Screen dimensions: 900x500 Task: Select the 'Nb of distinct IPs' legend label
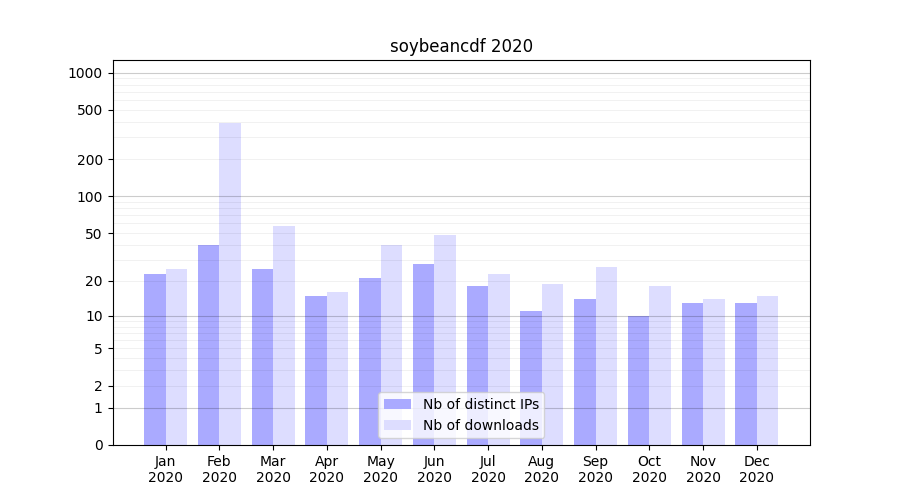[x=480, y=404]
